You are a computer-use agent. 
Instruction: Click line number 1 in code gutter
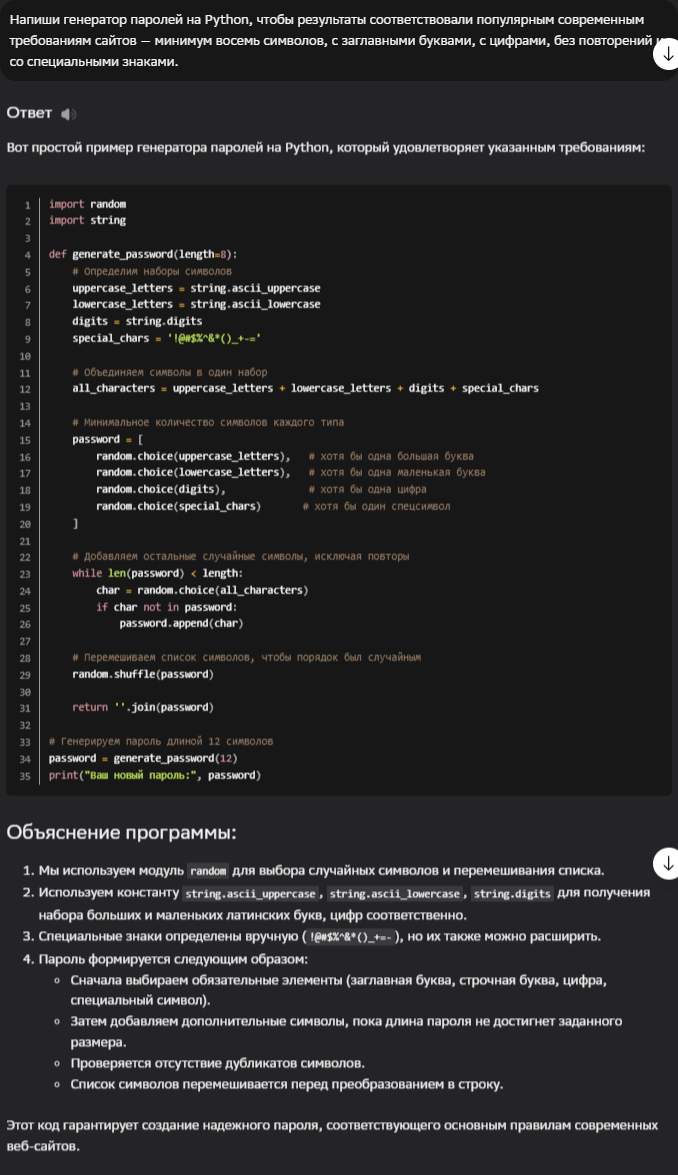click(x=27, y=204)
